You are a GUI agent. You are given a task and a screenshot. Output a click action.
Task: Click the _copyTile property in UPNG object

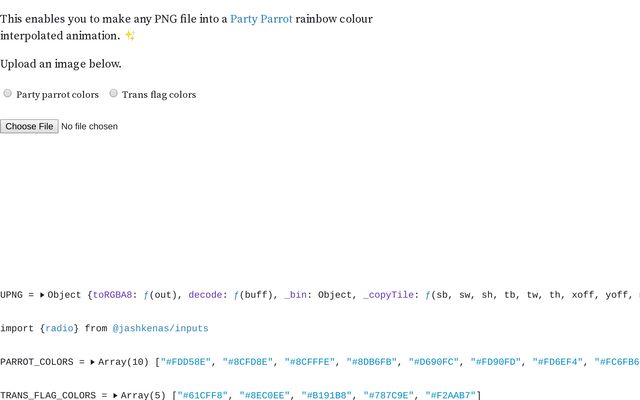(x=388, y=295)
